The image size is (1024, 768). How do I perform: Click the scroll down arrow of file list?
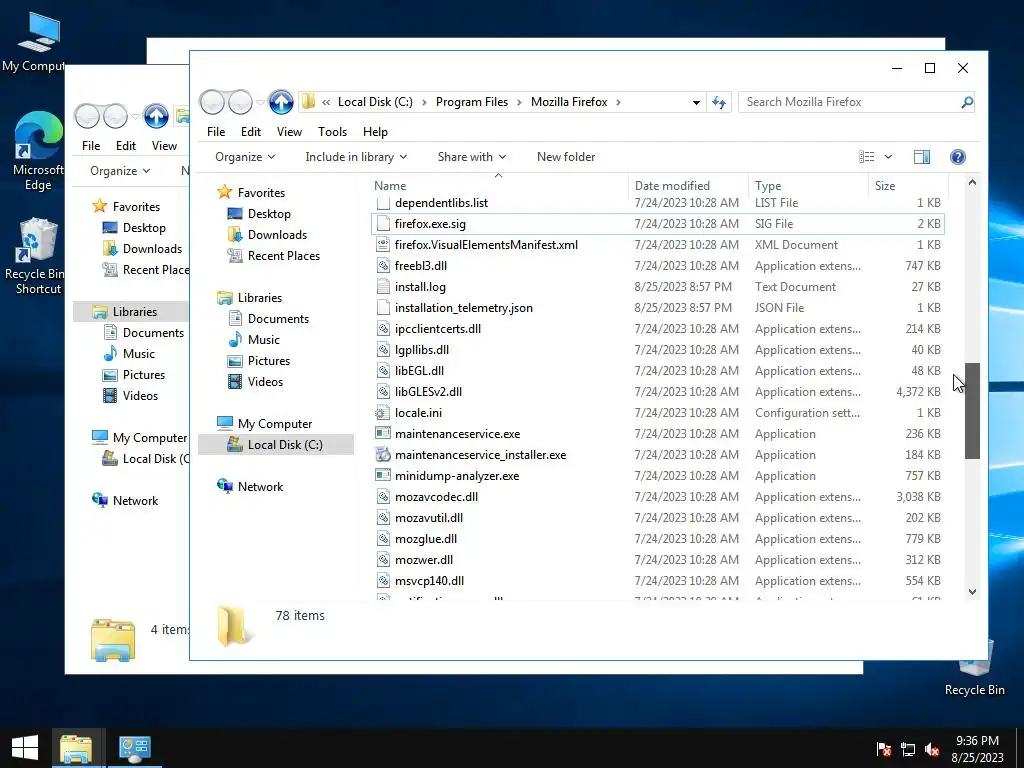click(972, 592)
